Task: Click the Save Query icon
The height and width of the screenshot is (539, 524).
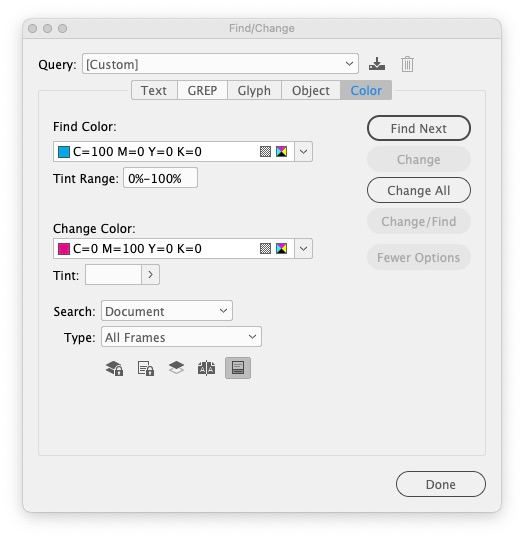Action: (x=377, y=64)
